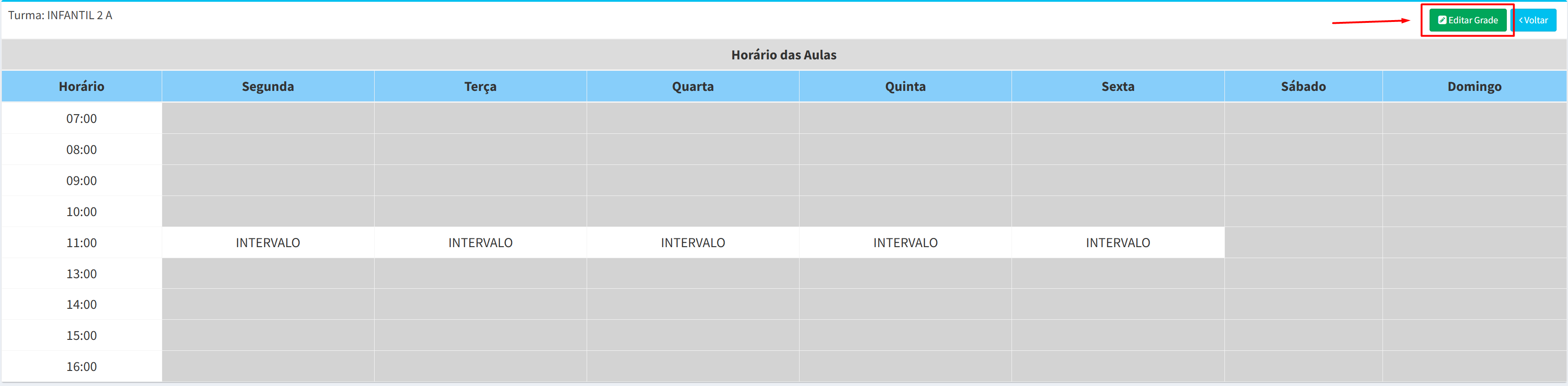The image size is (1568, 386).
Task: Click the Quarta column header
Action: 693,86
